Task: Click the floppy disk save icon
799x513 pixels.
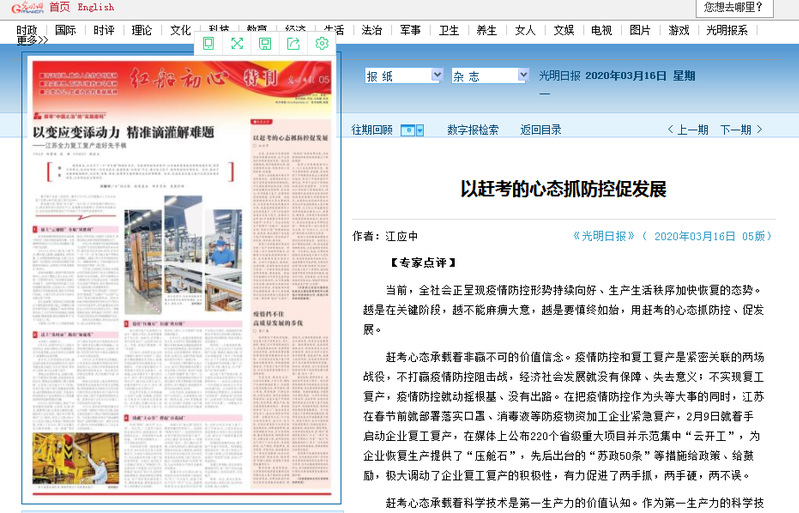Action: [265, 44]
